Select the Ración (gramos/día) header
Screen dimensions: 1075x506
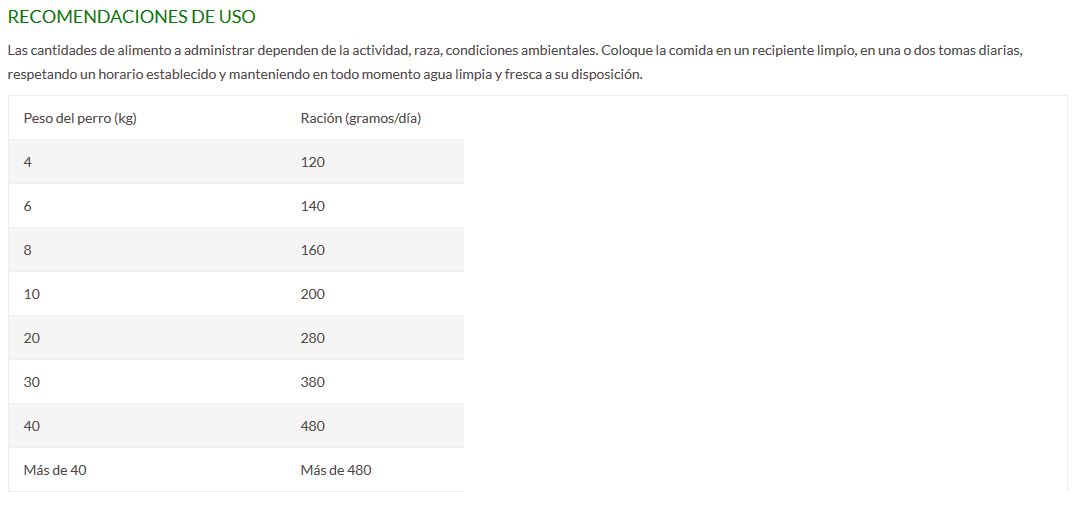361,118
